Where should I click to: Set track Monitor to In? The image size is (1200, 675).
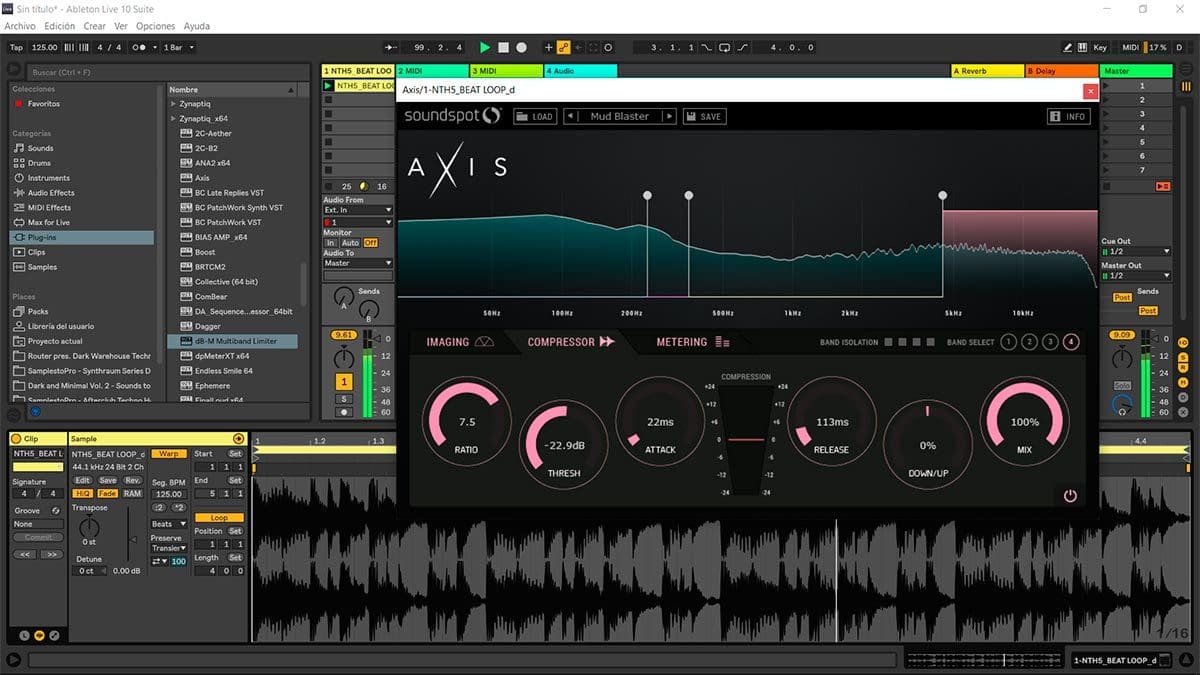point(330,243)
